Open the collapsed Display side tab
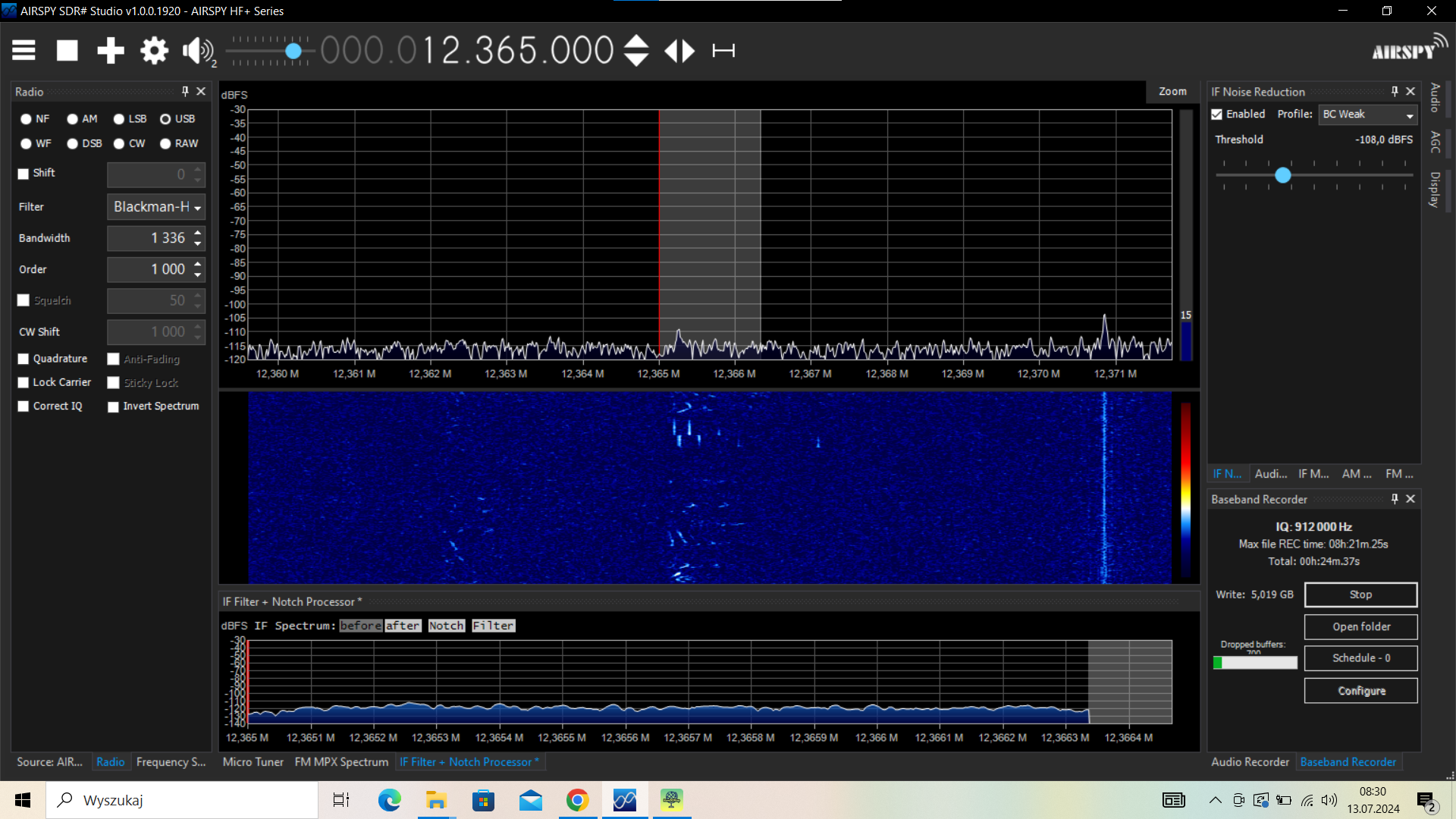Viewport: 1456px width, 819px height. pyautogui.click(x=1436, y=189)
